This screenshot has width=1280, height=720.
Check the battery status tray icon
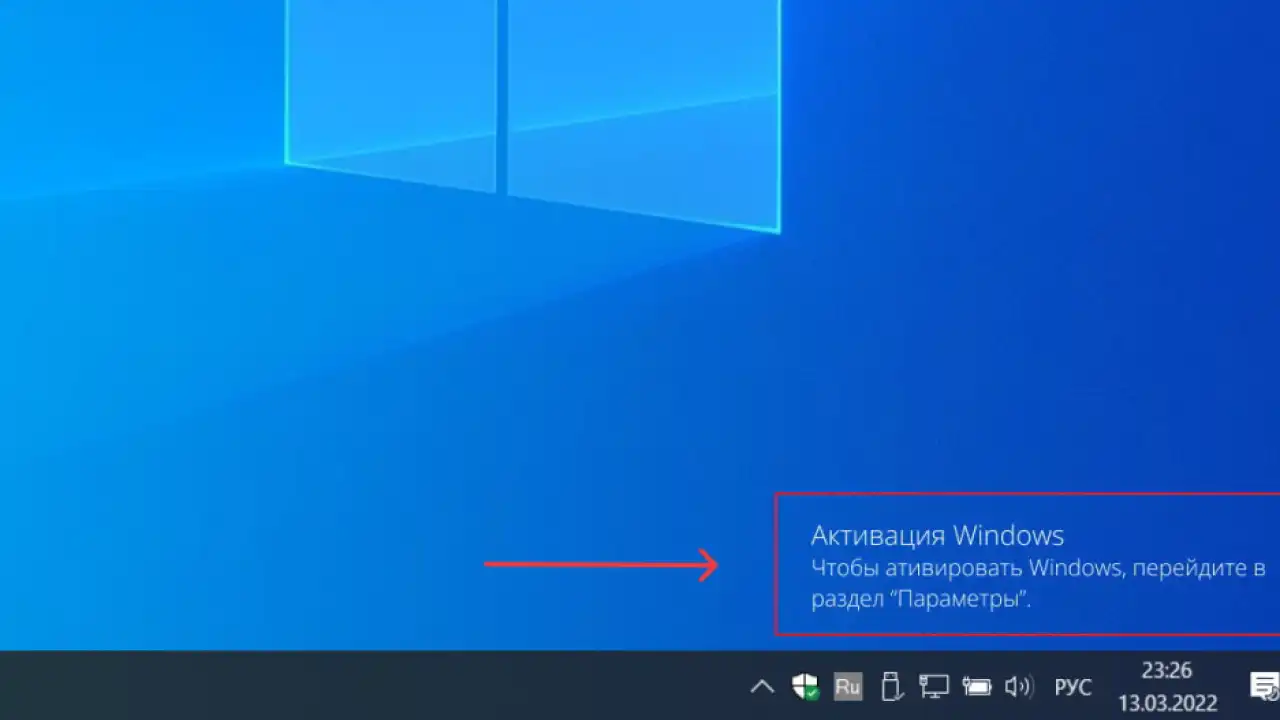click(x=977, y=686)
